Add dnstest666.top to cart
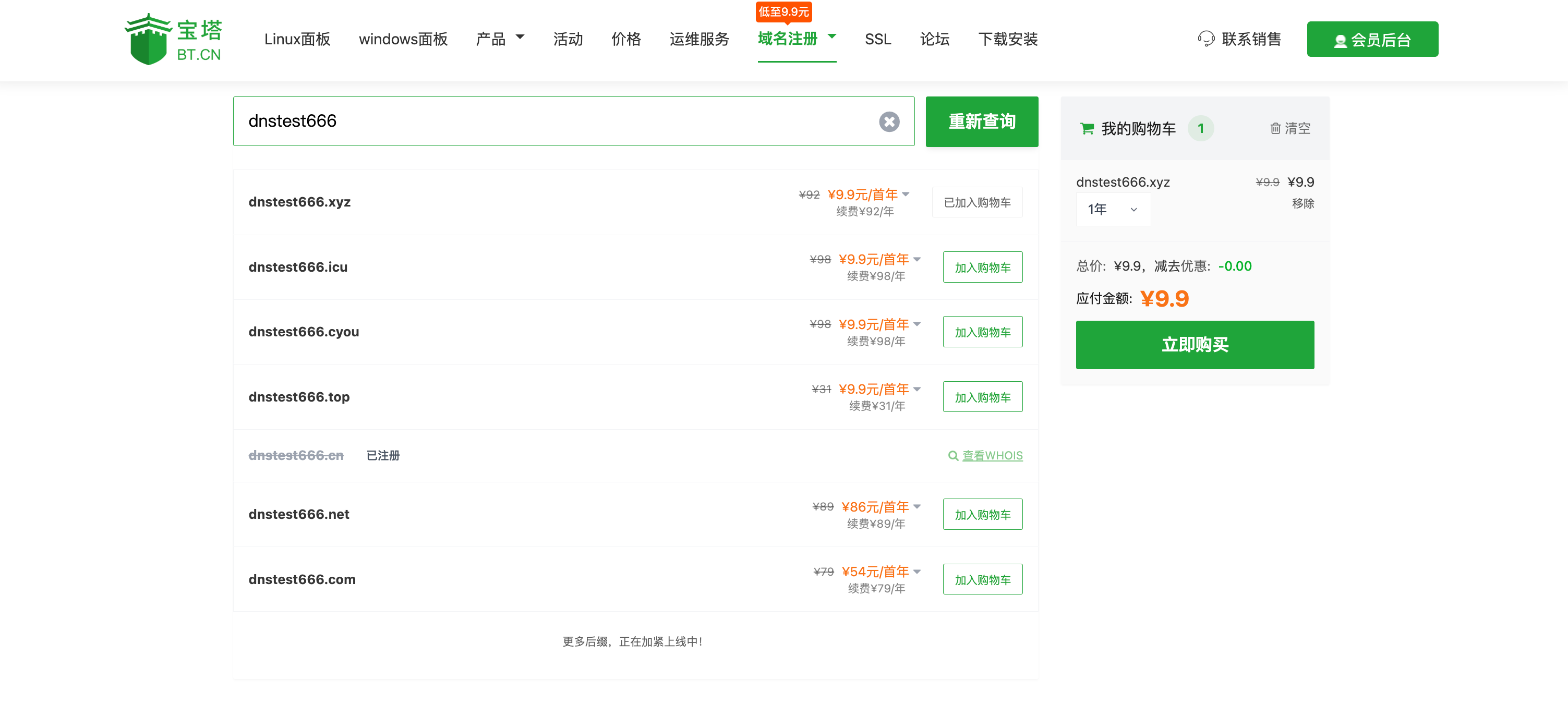Viewport: 1568px width, 704px height. click(982, 397)
